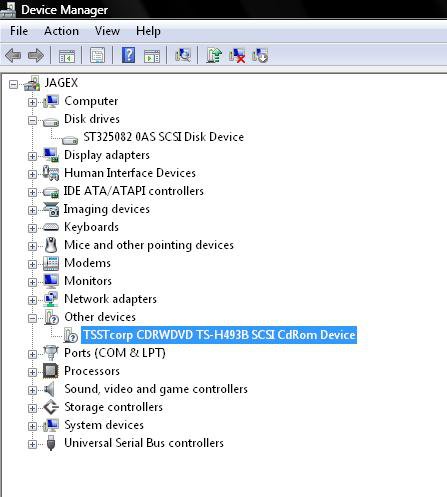Collapse the JAGEX root node
Image resolution: width=447 pixels, height=497 pixels.
click(13, 85)
